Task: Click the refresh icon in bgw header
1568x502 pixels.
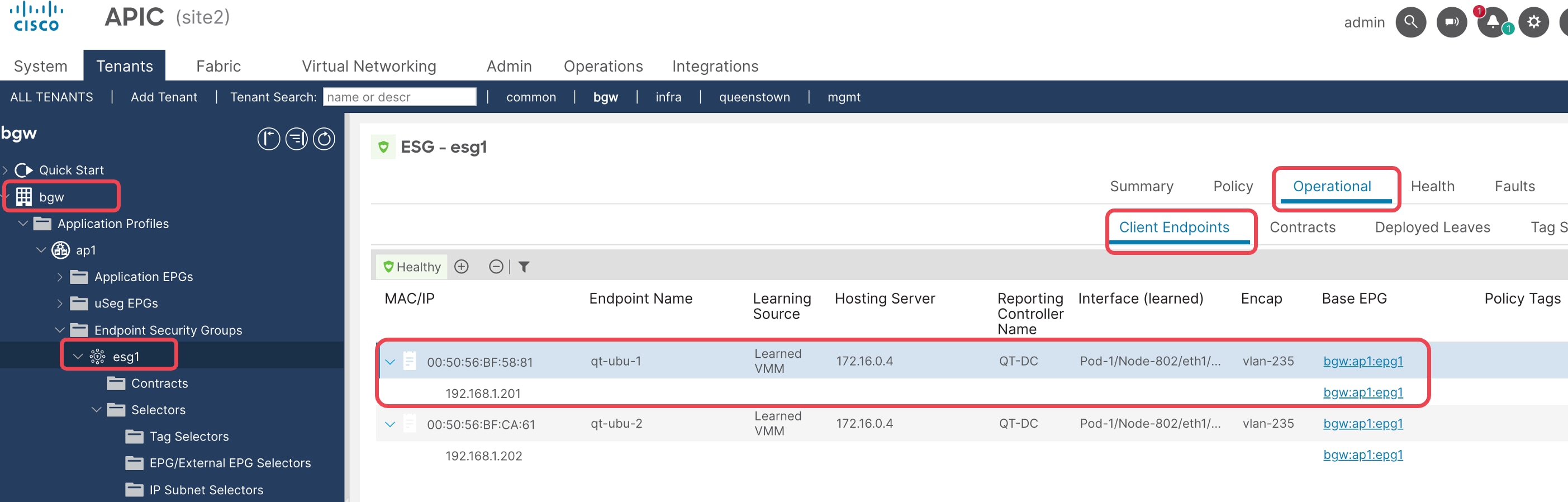Action: tap(324, 139)
